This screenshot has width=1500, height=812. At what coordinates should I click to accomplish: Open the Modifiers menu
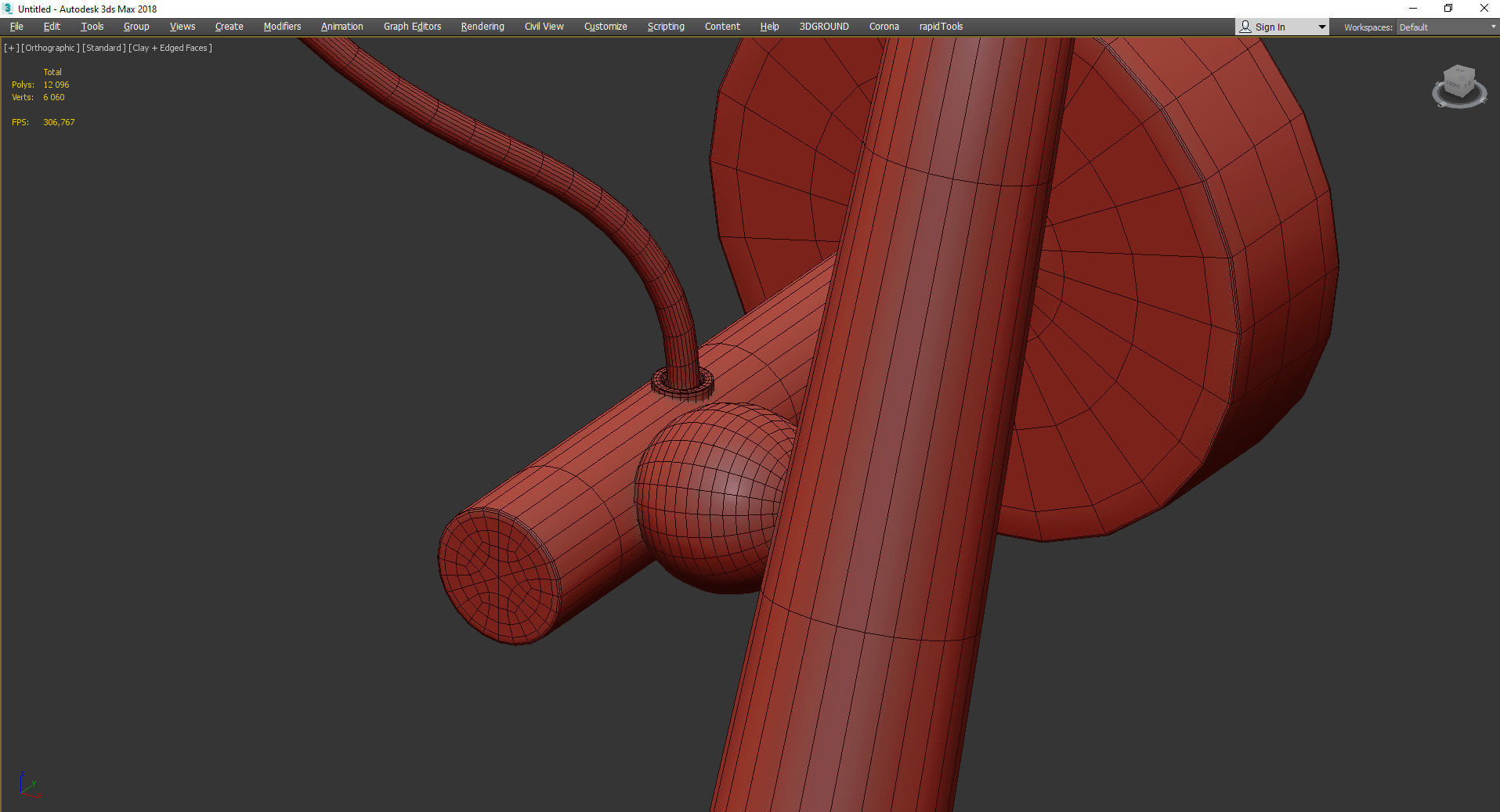[282, 27]
